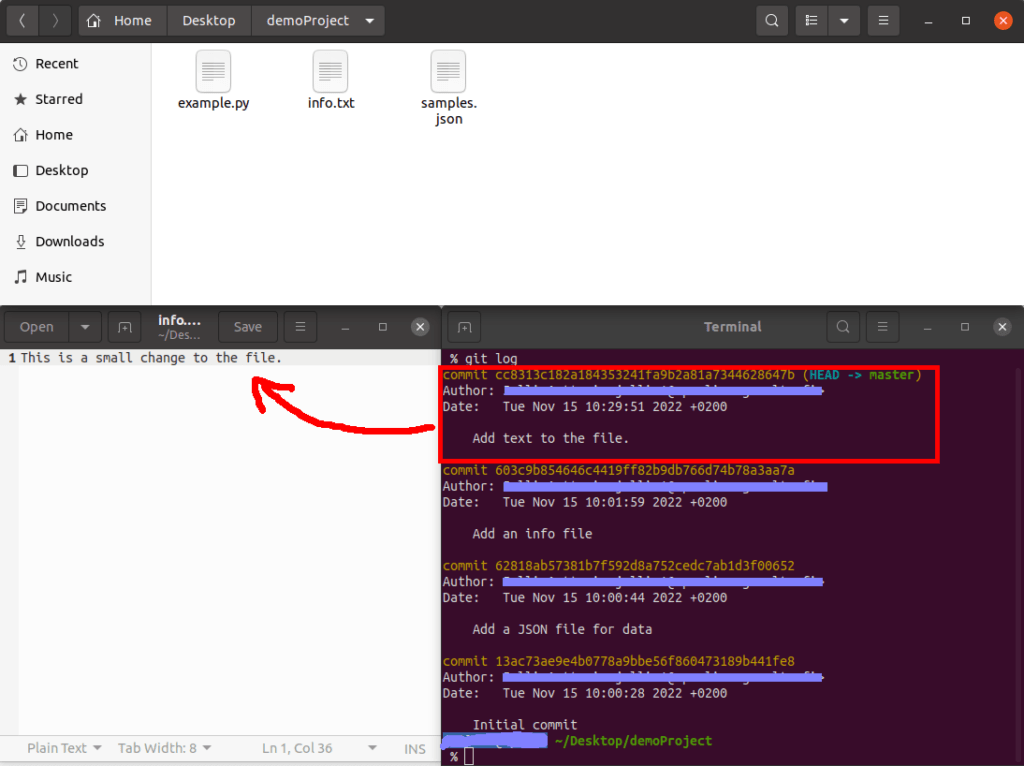Click date 'Nov 15 10:29:51' line
Screen dimensions: 1024x766
(x=615, y=407)
